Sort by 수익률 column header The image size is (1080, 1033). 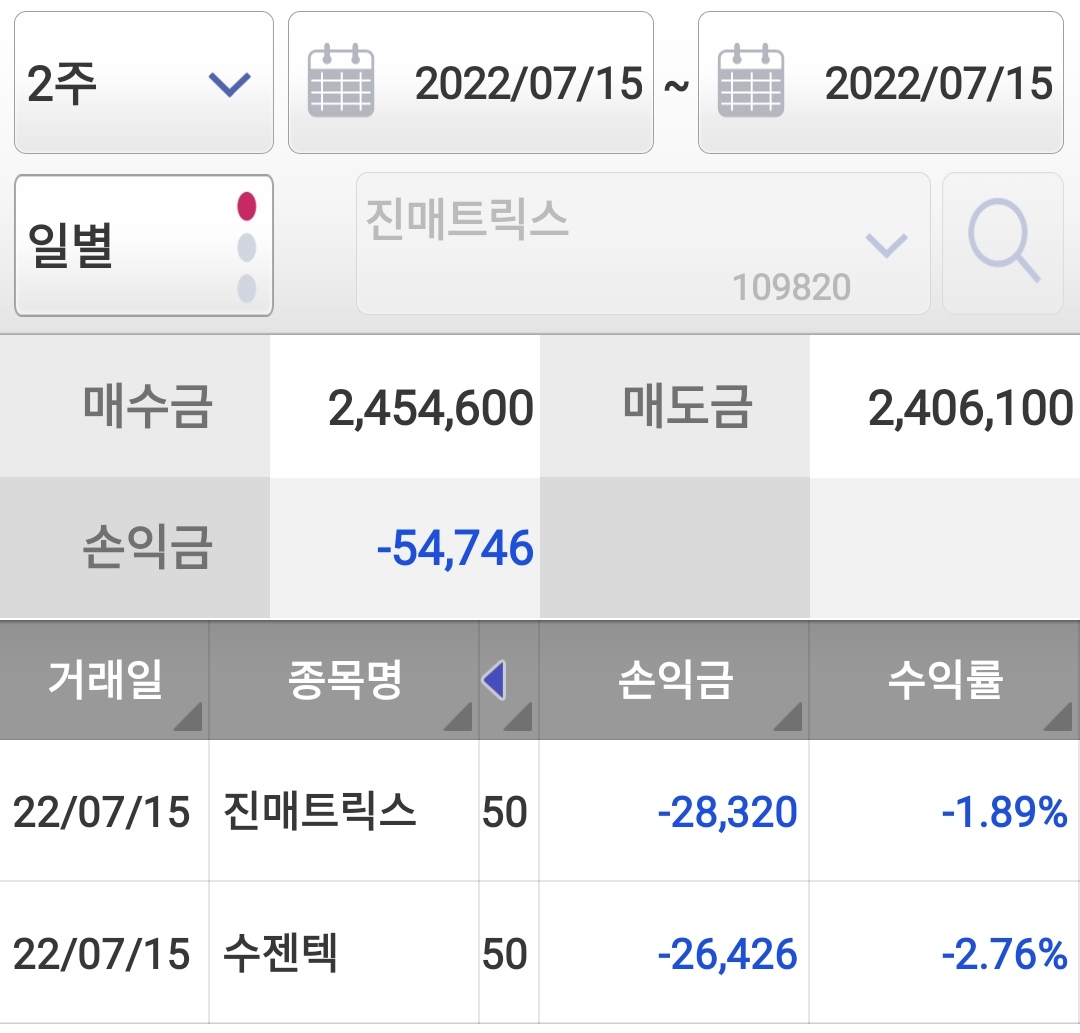(944, 679)
